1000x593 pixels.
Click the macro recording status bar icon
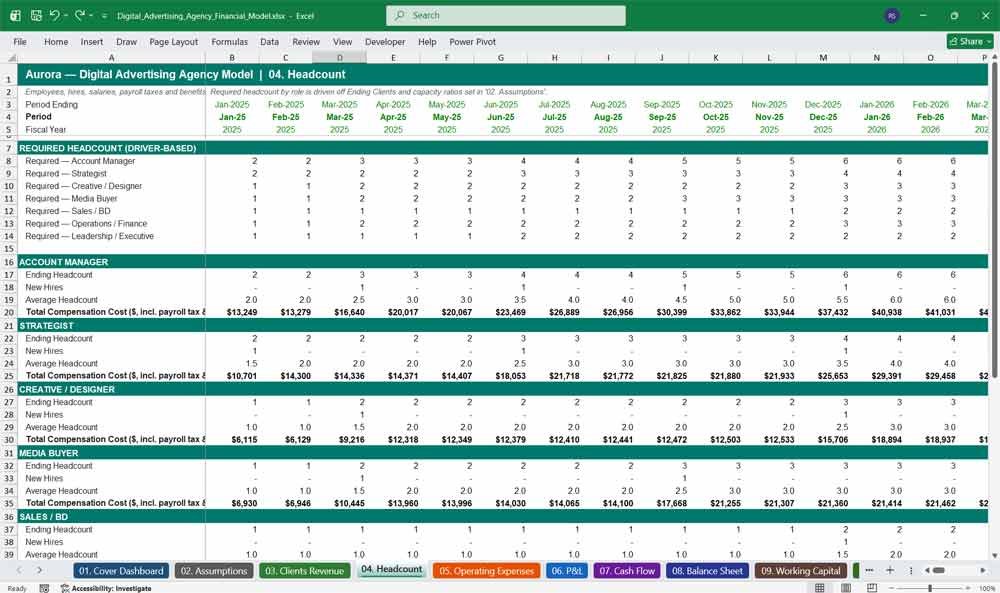point(44,588)
